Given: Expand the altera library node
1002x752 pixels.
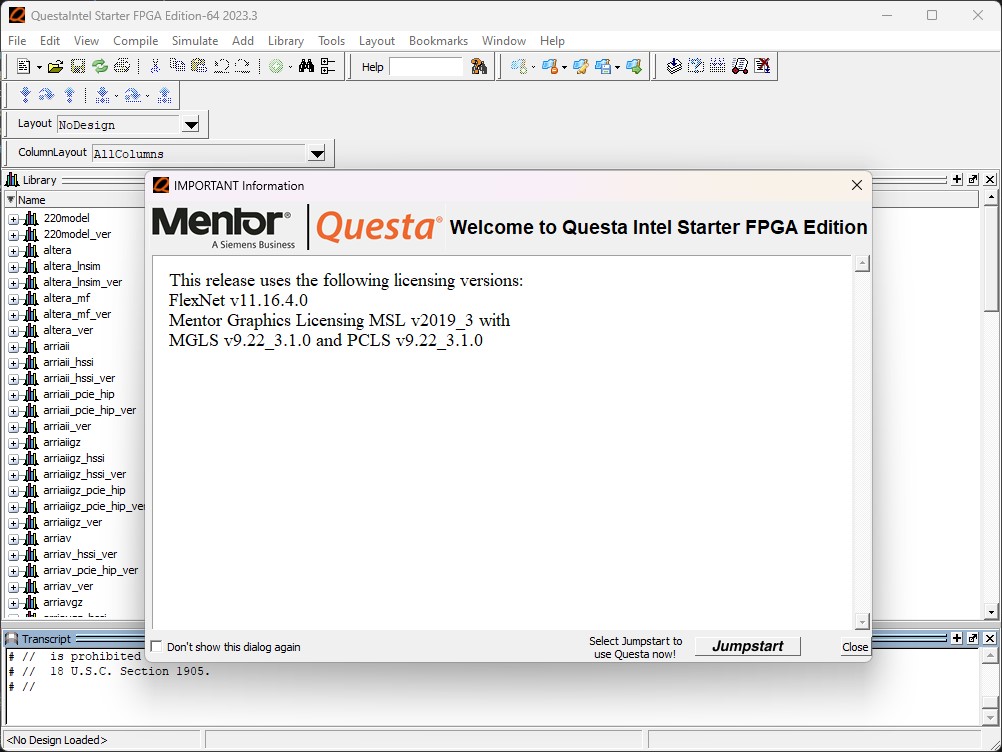Looking at the screenshot, I should point(13,251).
